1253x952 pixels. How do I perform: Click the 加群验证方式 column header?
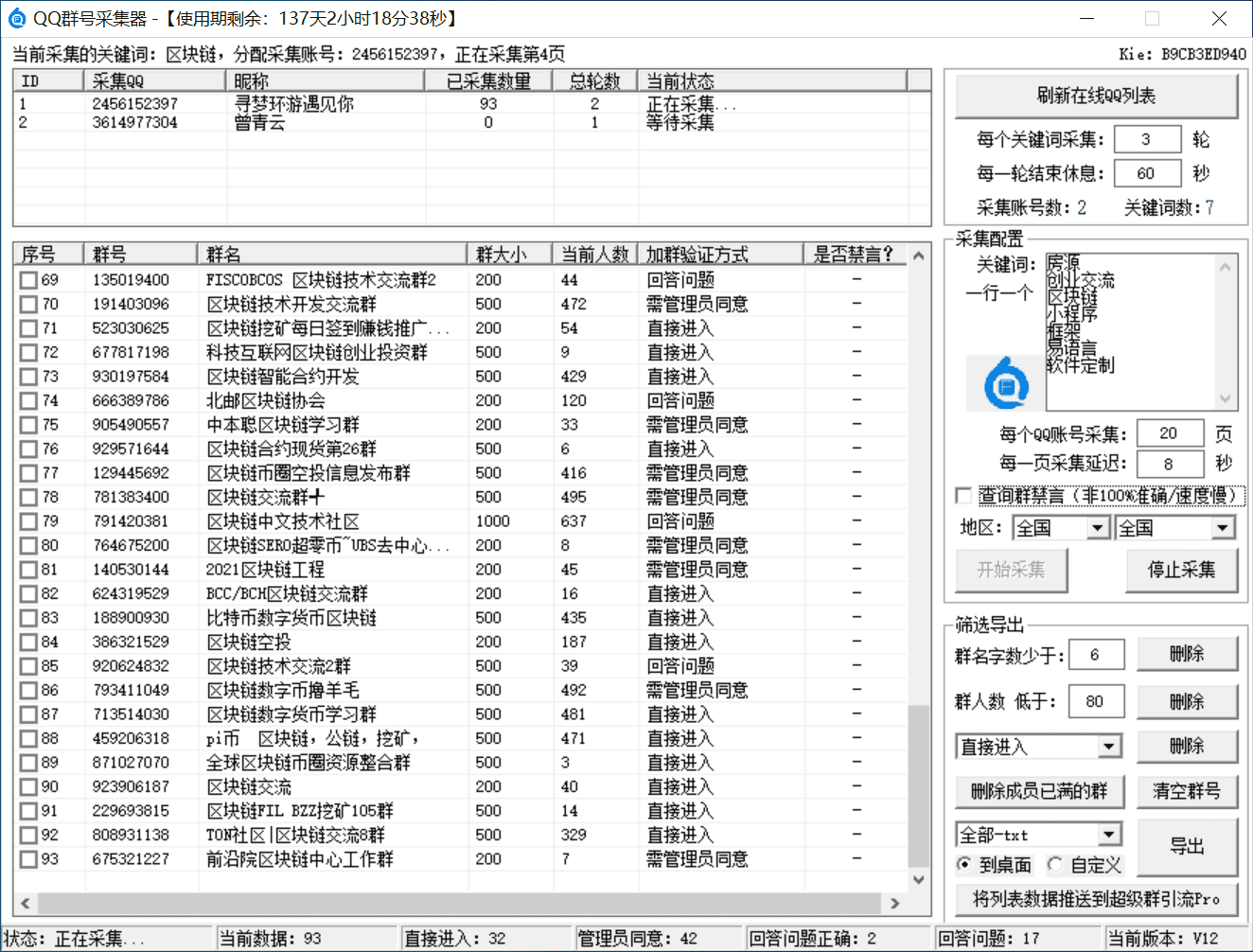pos(721,254)
